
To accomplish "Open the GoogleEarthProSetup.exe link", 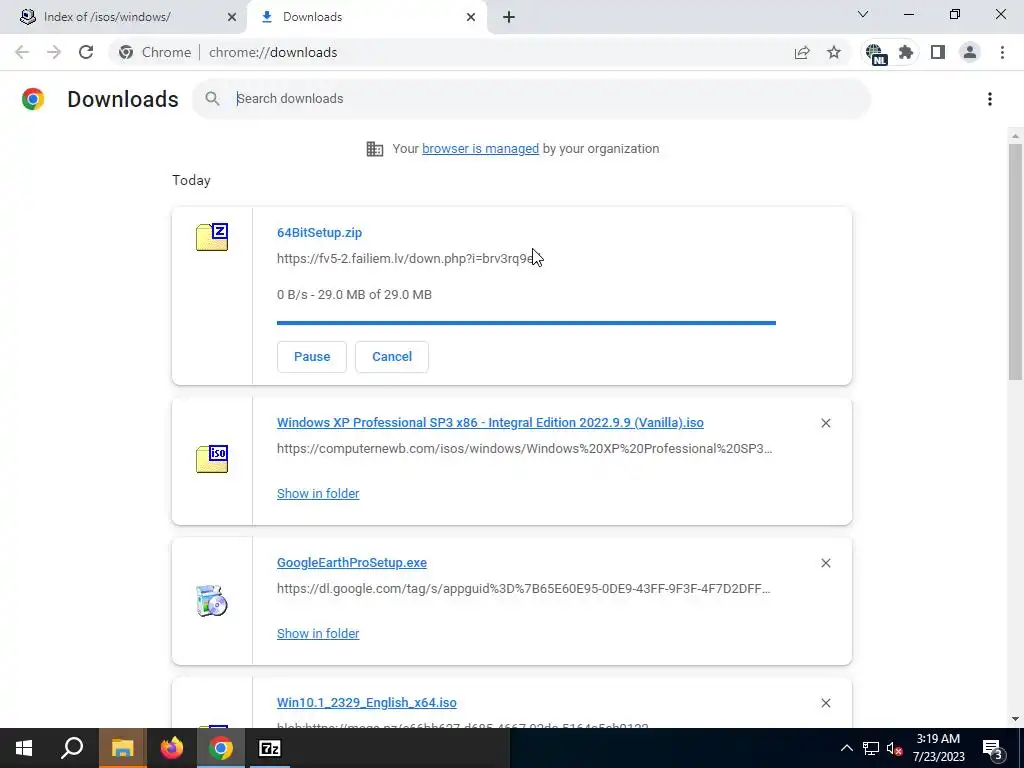I will coord(352,562).
